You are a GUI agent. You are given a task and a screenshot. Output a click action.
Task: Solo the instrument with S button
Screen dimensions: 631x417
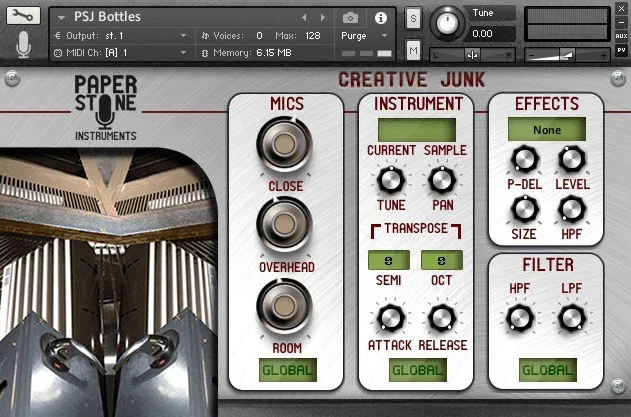pyautogui.click(x=413, y=18)
